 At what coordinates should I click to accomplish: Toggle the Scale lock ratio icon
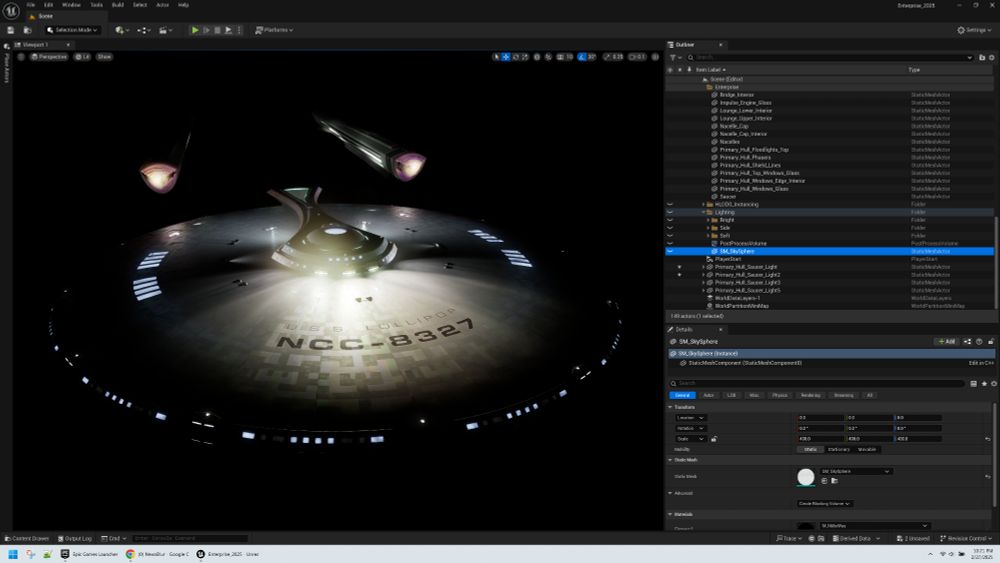[x=714, y=439]
